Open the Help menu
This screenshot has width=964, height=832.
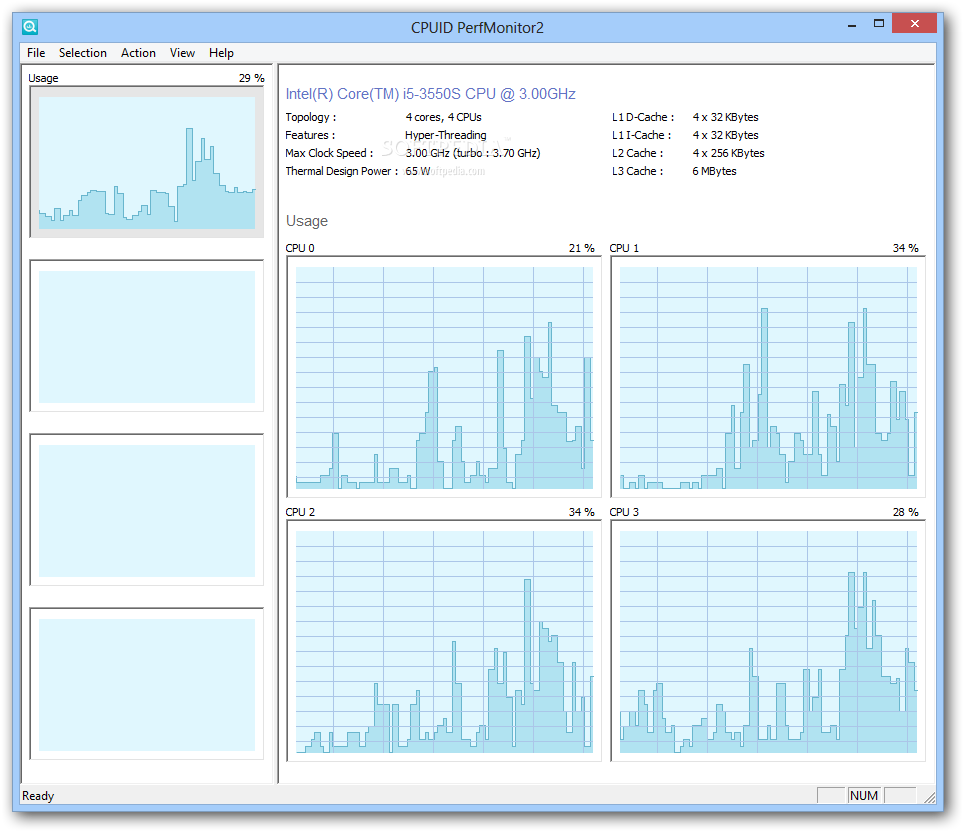tap(221, 53)
